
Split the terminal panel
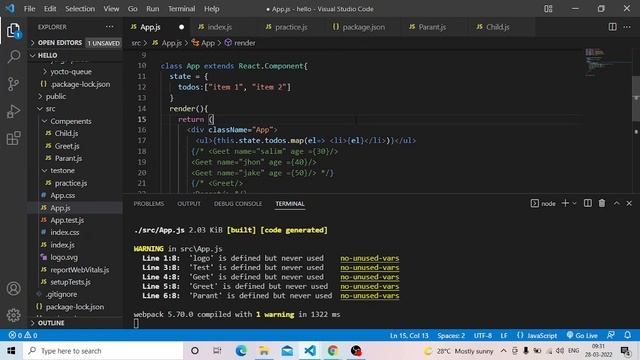[588, 203]
